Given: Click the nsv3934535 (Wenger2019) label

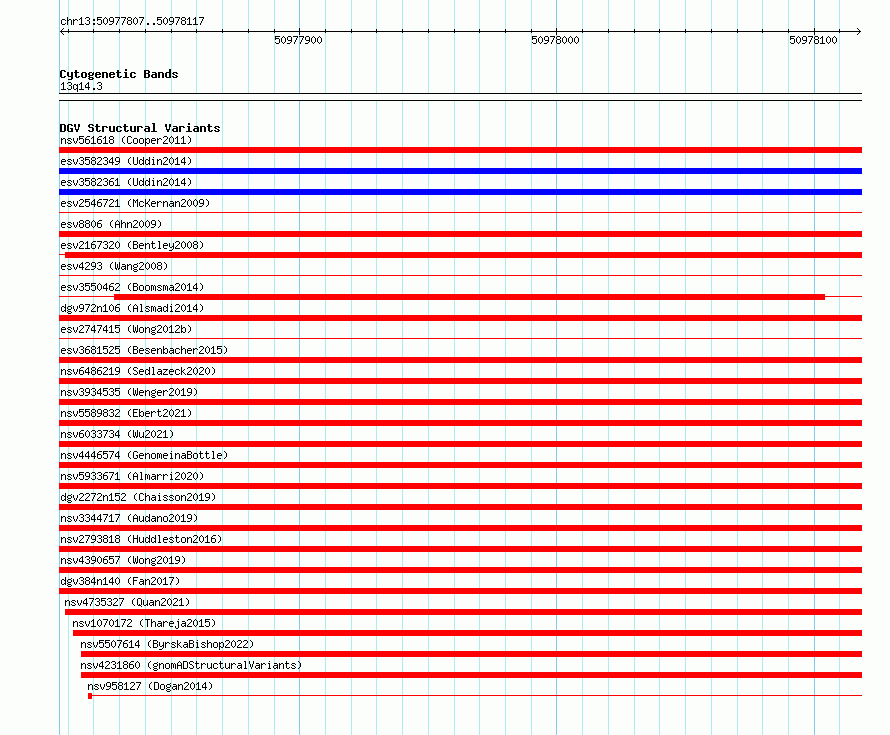Looking at the screenshot, I should (129, 392).
